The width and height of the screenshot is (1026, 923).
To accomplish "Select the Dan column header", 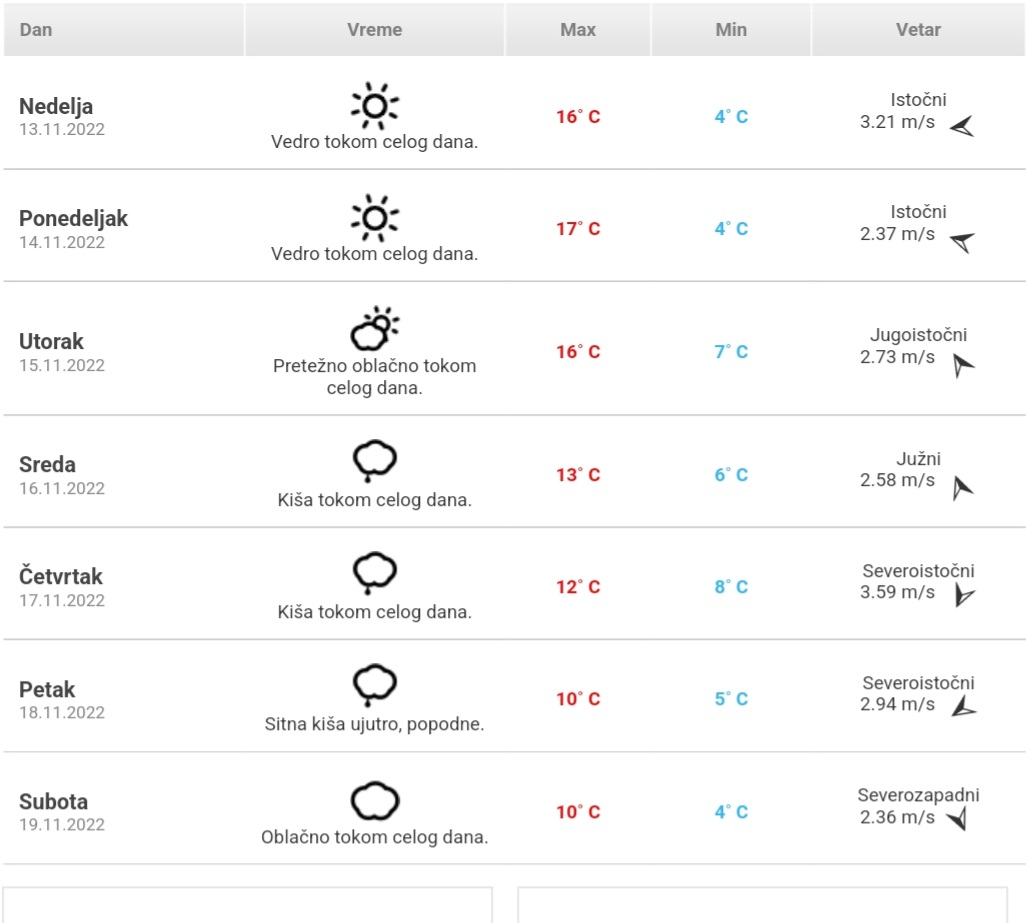I will (x=124, y=29).
